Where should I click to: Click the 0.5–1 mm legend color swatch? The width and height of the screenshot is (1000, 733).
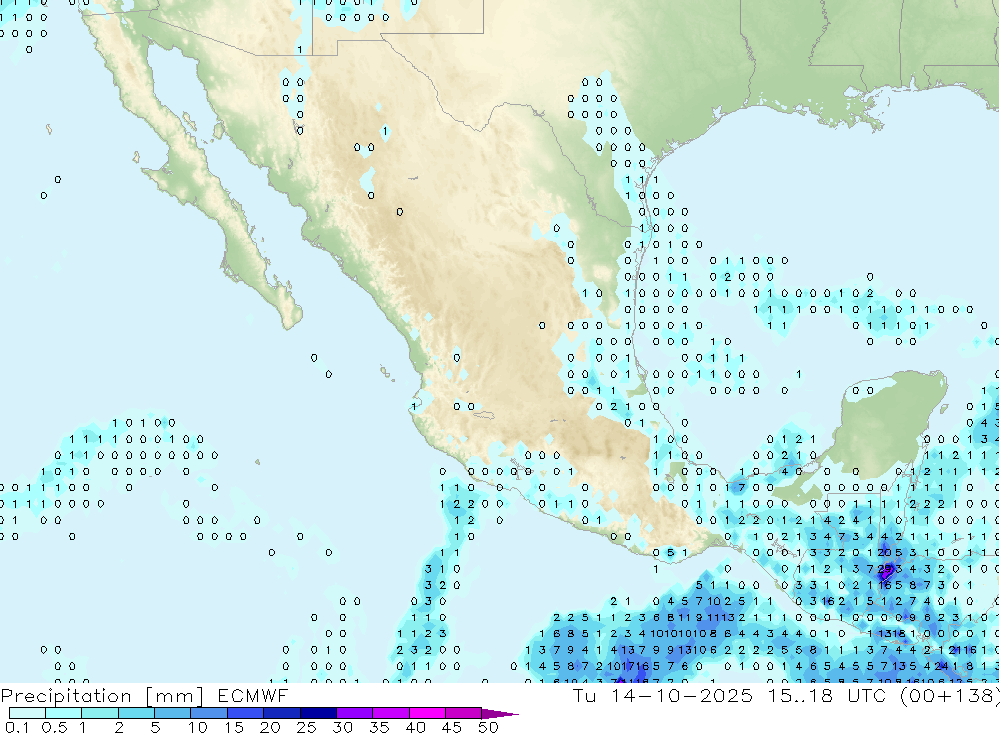click(x=64, y=713)
